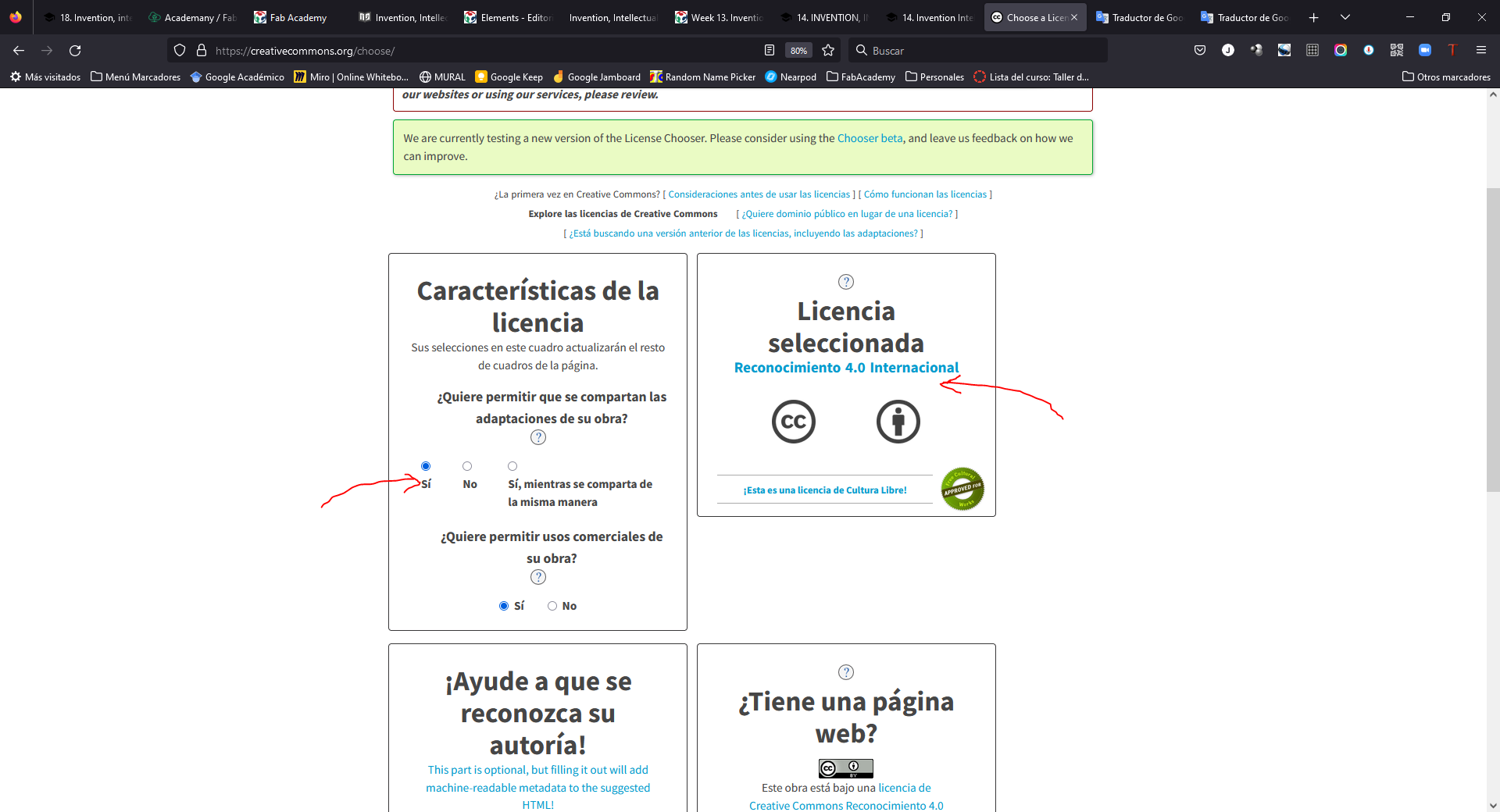Open the J account avatar icon
Screen dimensions: 1500x812
coord(1228,50)
